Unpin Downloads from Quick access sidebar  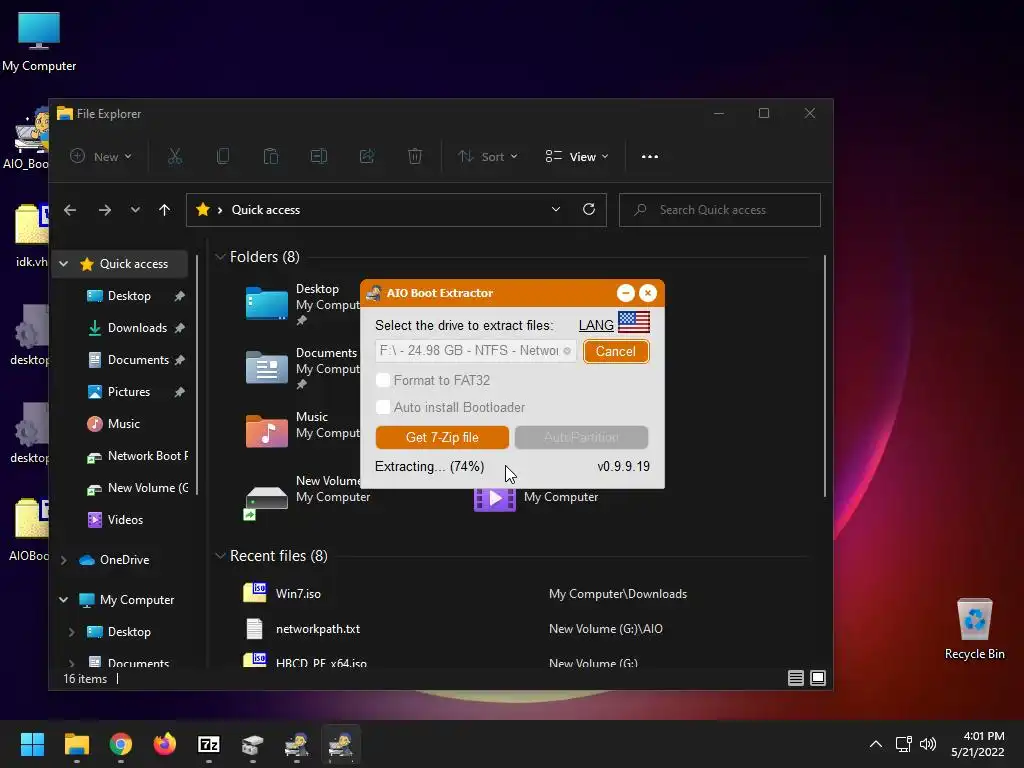pos(180,328)
